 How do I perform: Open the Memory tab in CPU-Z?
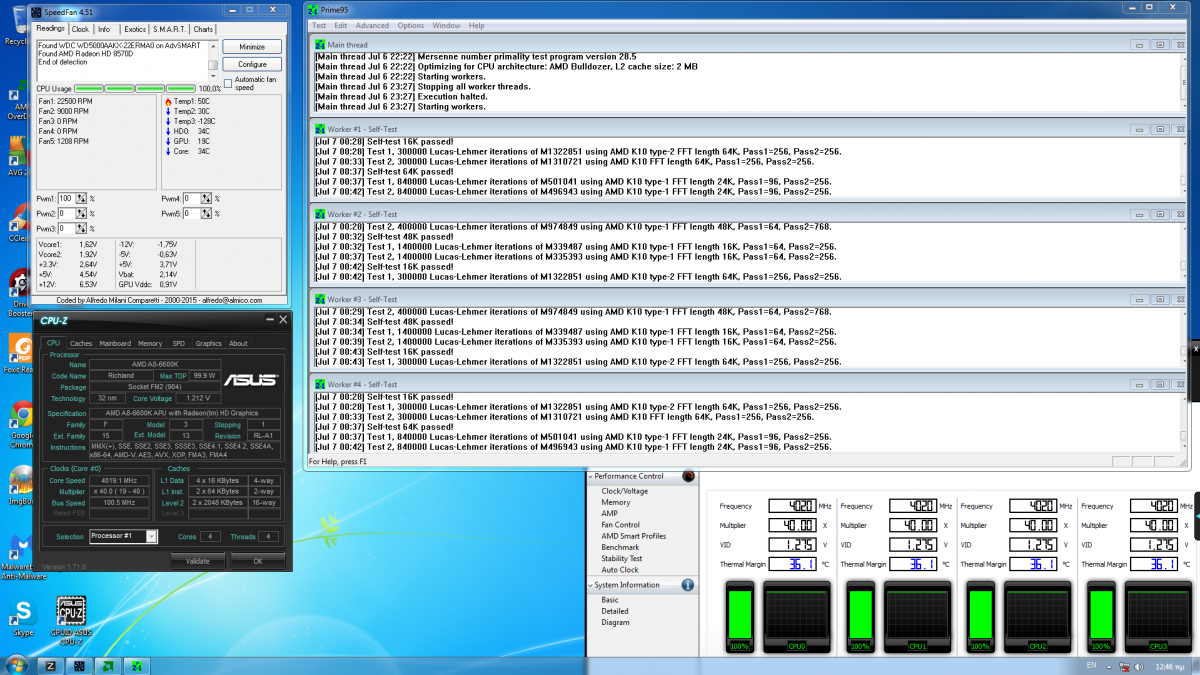point(150,343)
